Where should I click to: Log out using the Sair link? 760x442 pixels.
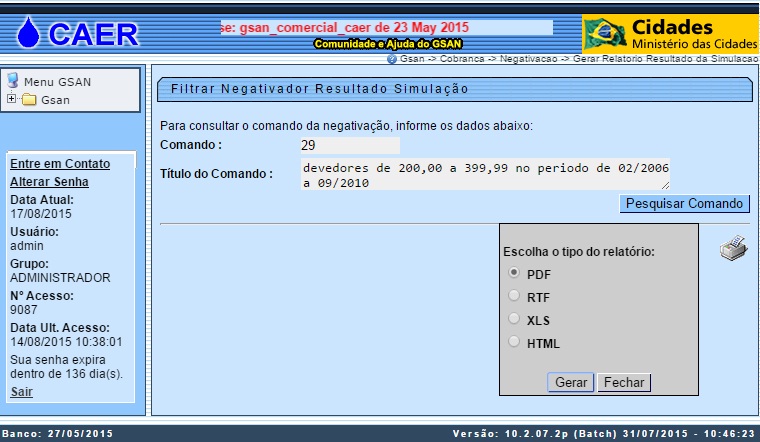[21, 392]
